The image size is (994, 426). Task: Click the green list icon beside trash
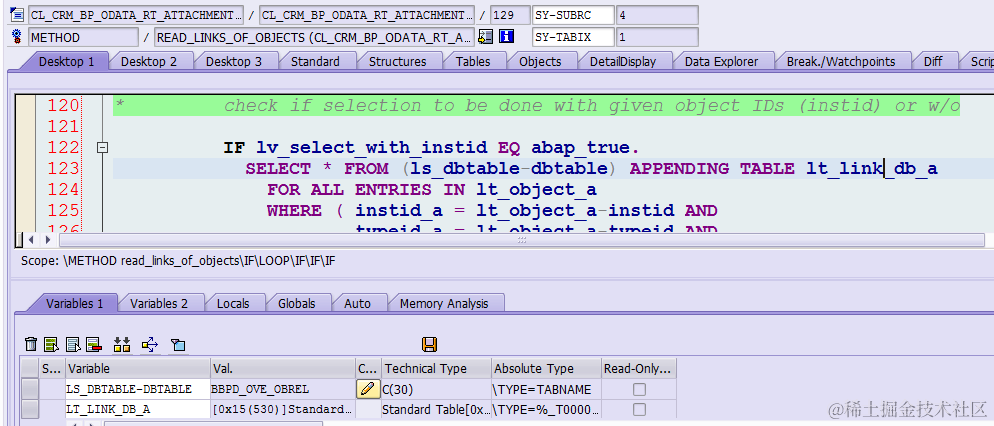point(51,345)
